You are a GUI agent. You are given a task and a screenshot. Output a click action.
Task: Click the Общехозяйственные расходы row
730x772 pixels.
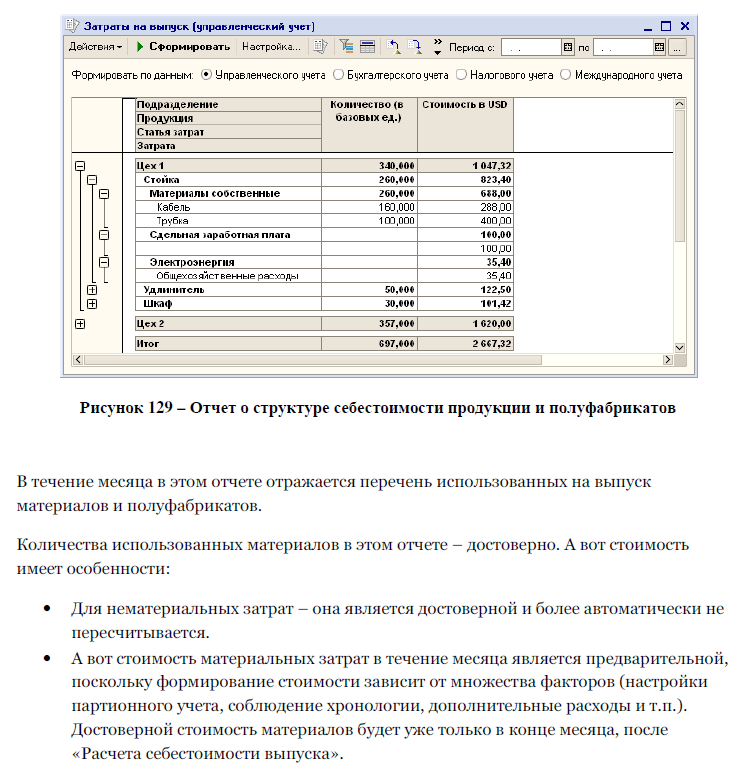point(227,276)
